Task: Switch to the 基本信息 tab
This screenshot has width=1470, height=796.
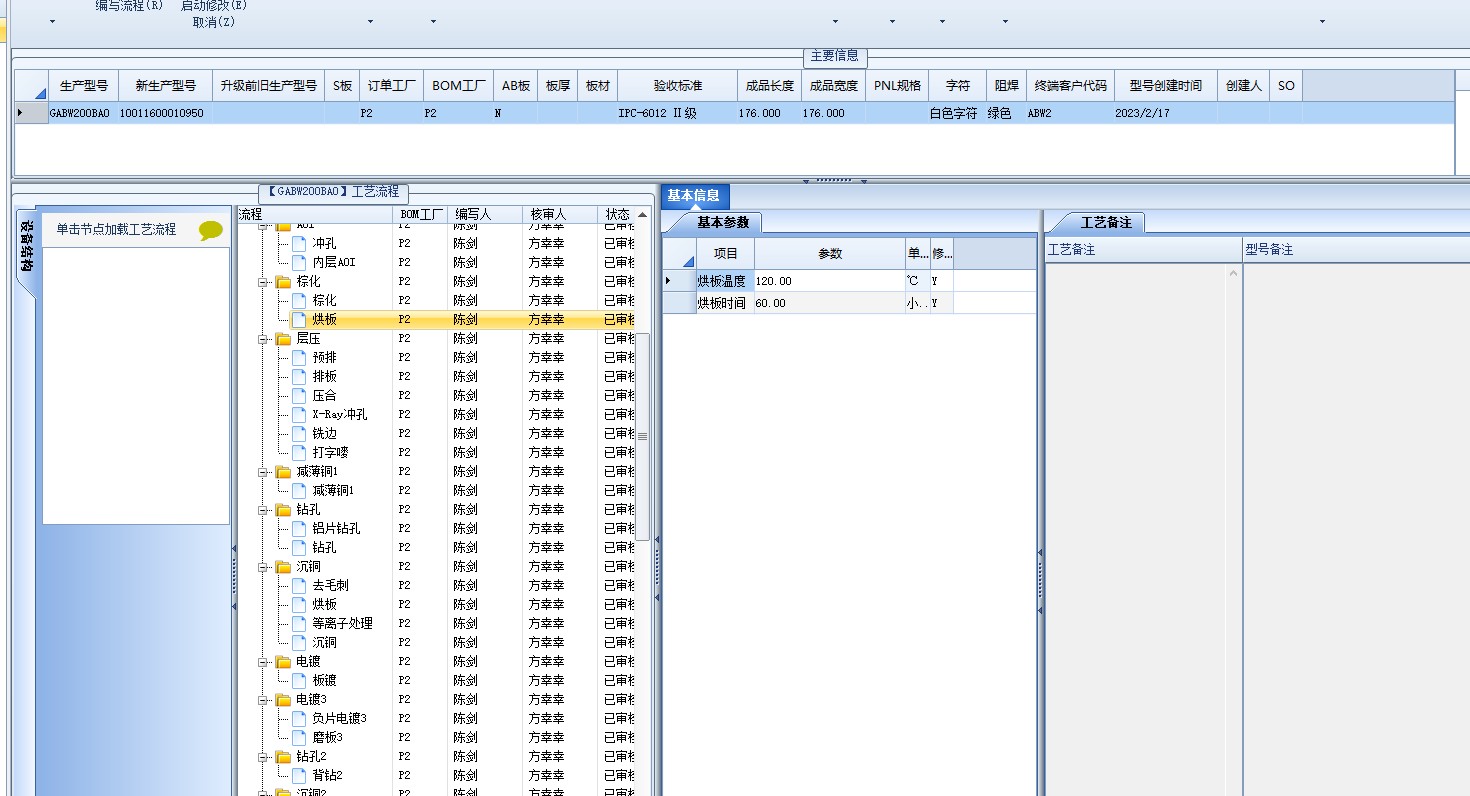Action: click(694, 196)
